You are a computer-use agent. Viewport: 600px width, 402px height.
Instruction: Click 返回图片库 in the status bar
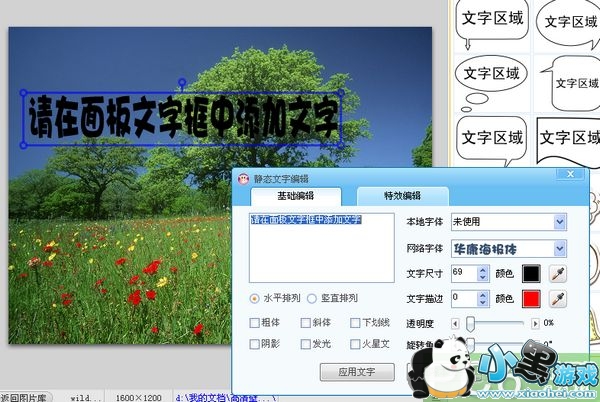pos(24,398)
